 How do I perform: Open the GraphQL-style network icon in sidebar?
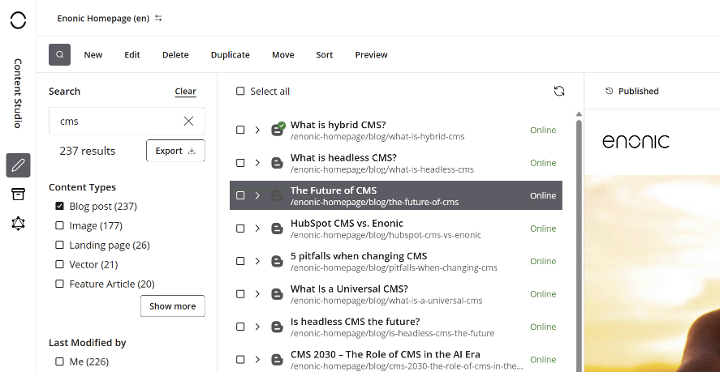tap(18, 223)
